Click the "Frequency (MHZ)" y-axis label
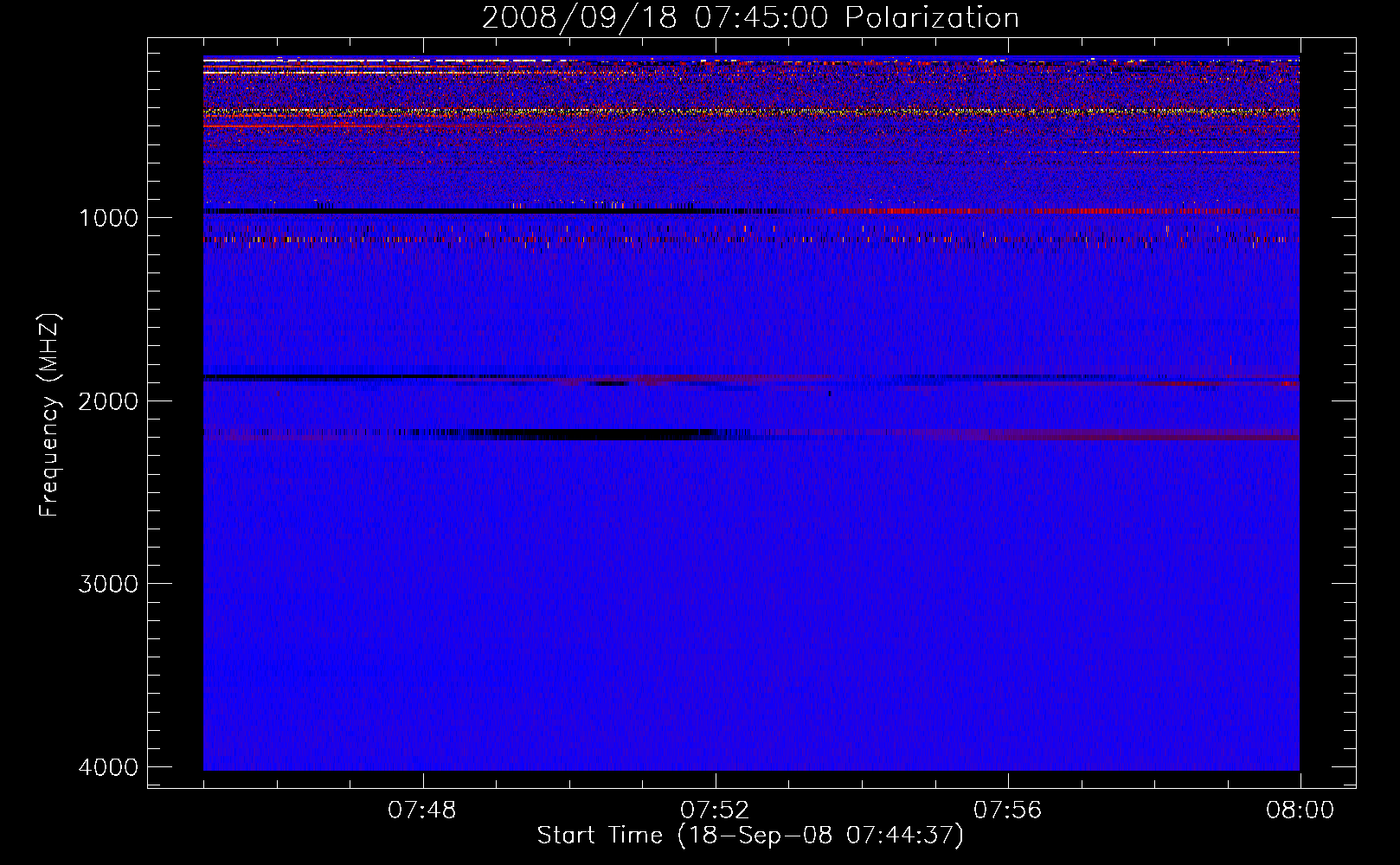1400x865 pixels. click(49, 415)
